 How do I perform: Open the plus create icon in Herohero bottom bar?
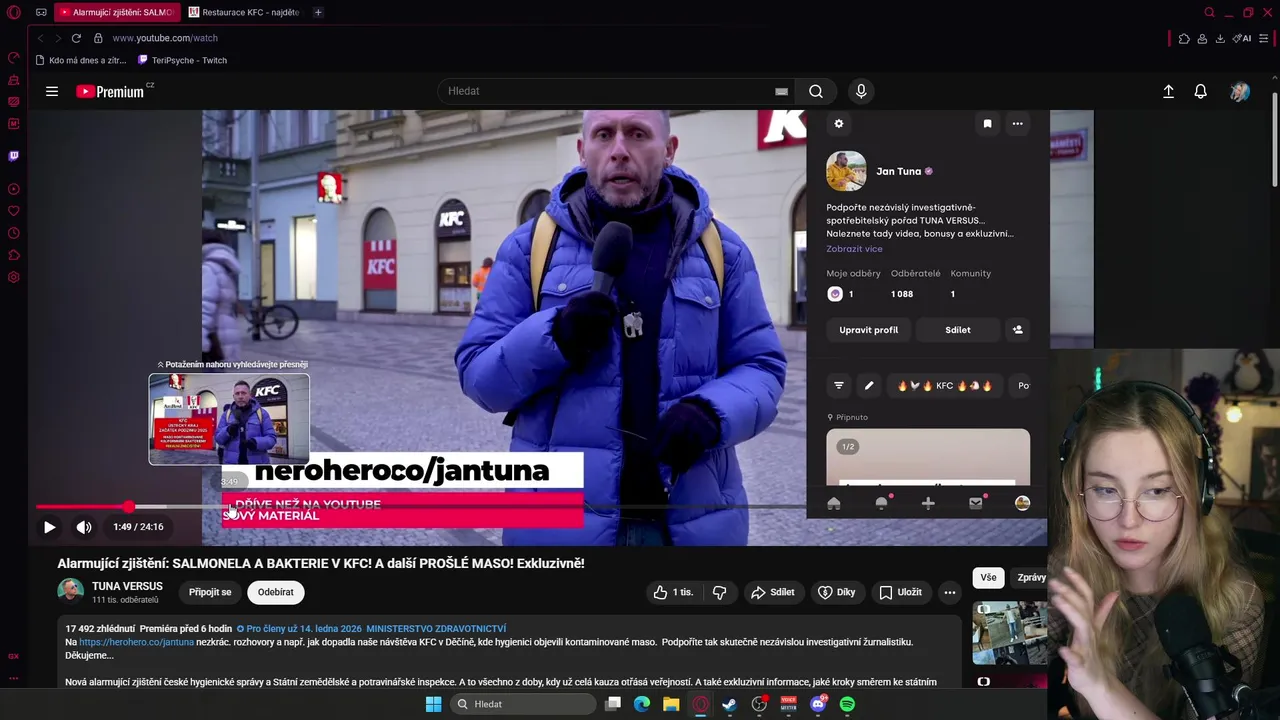[x=928, y=503]
